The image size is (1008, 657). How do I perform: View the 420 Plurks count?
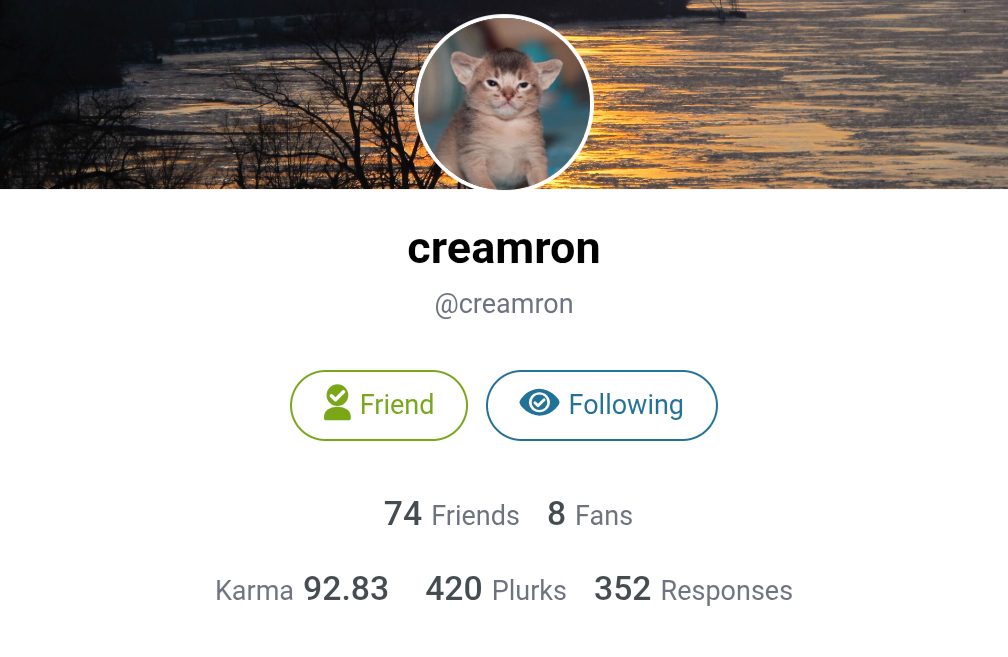[496, 589]
